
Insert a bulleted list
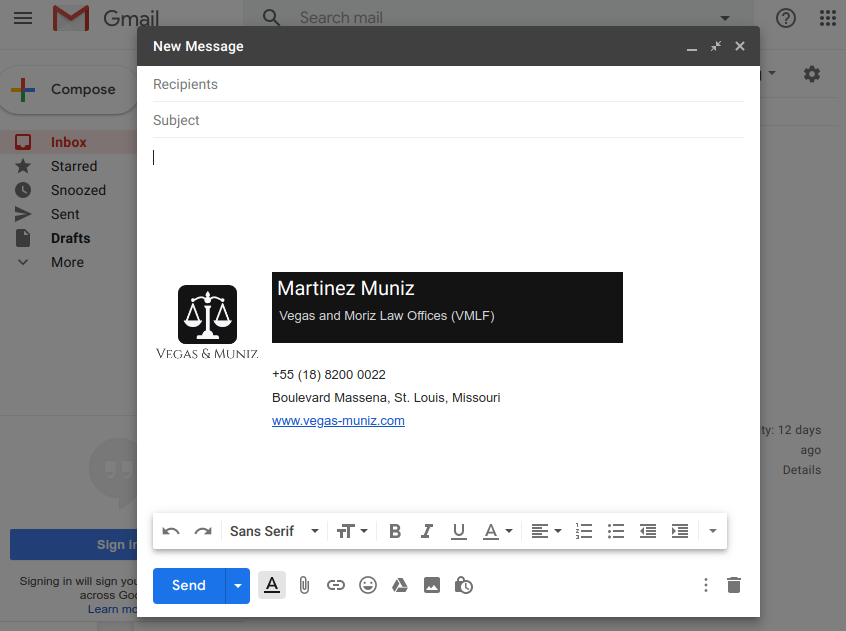click(616, 532)
